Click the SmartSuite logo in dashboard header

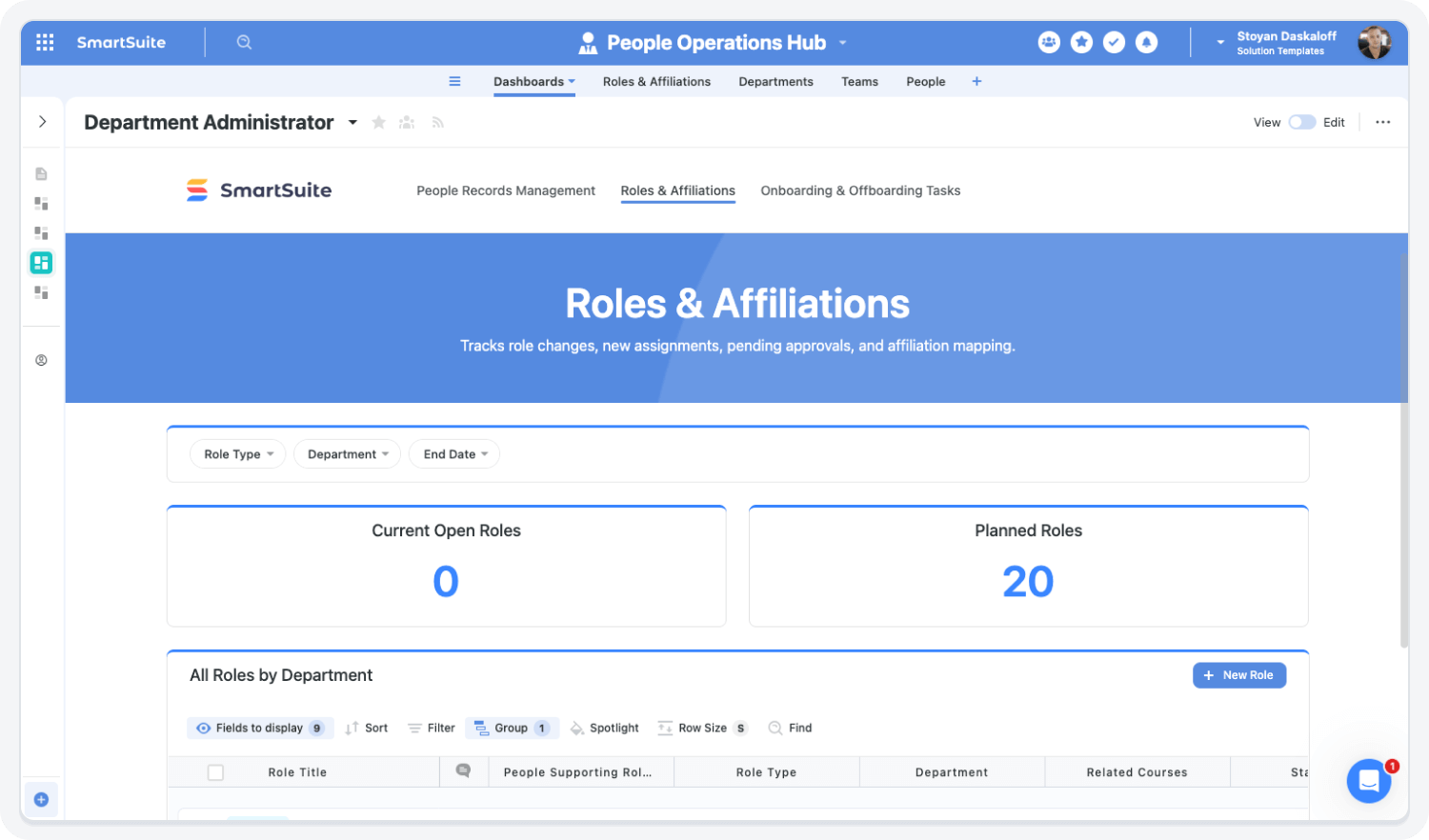(x=259, y=190)
